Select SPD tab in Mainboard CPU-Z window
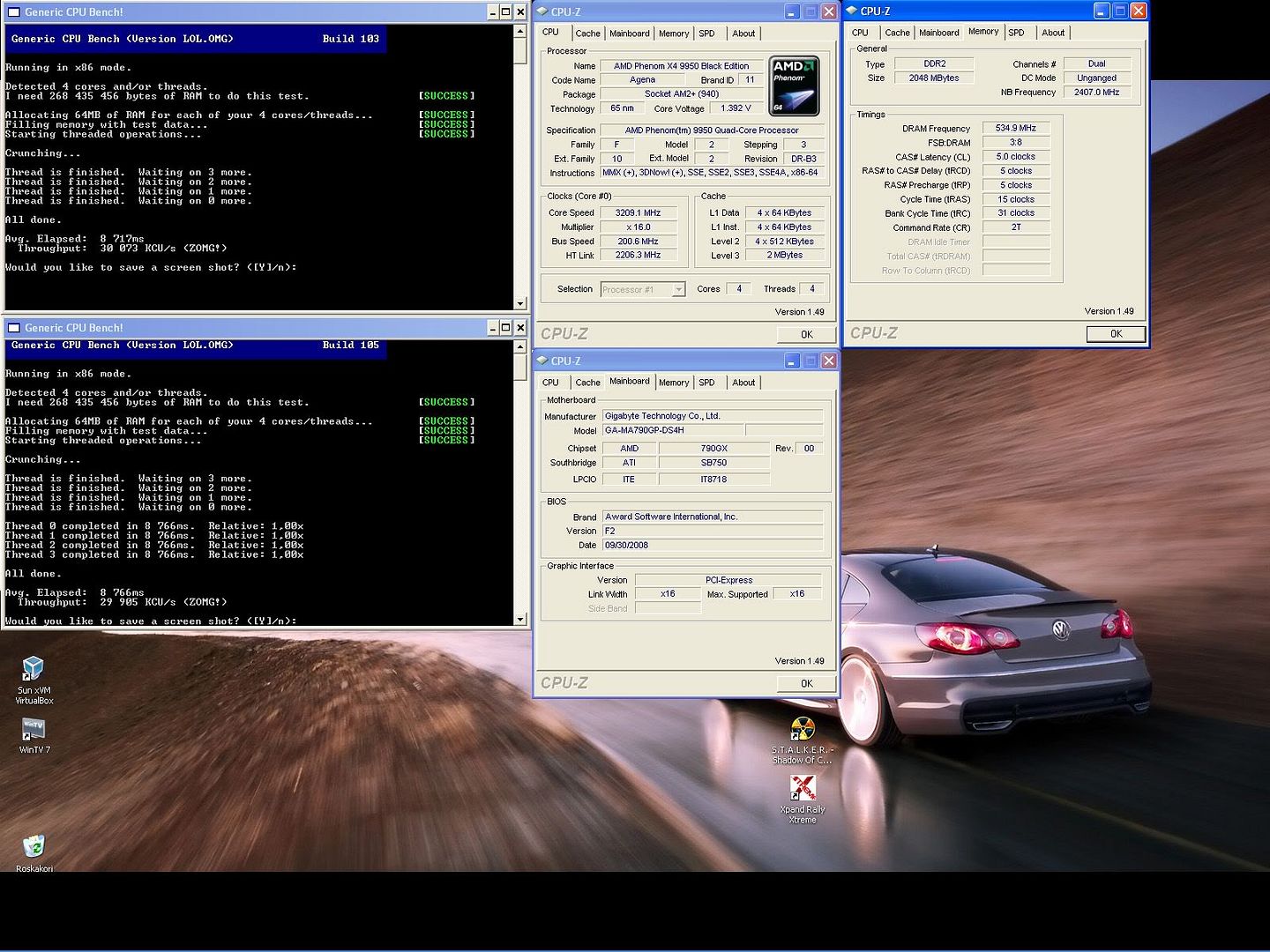The image size is (1270, 952). pyautogui.click(x=707, y=383)
